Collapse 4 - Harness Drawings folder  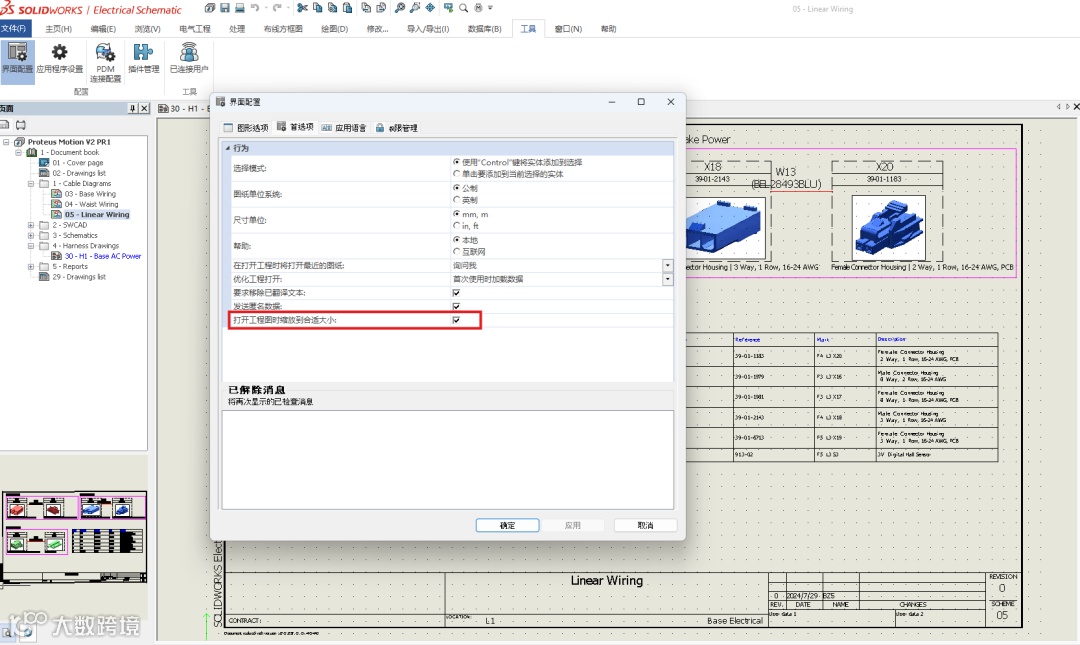pos(31,245)
